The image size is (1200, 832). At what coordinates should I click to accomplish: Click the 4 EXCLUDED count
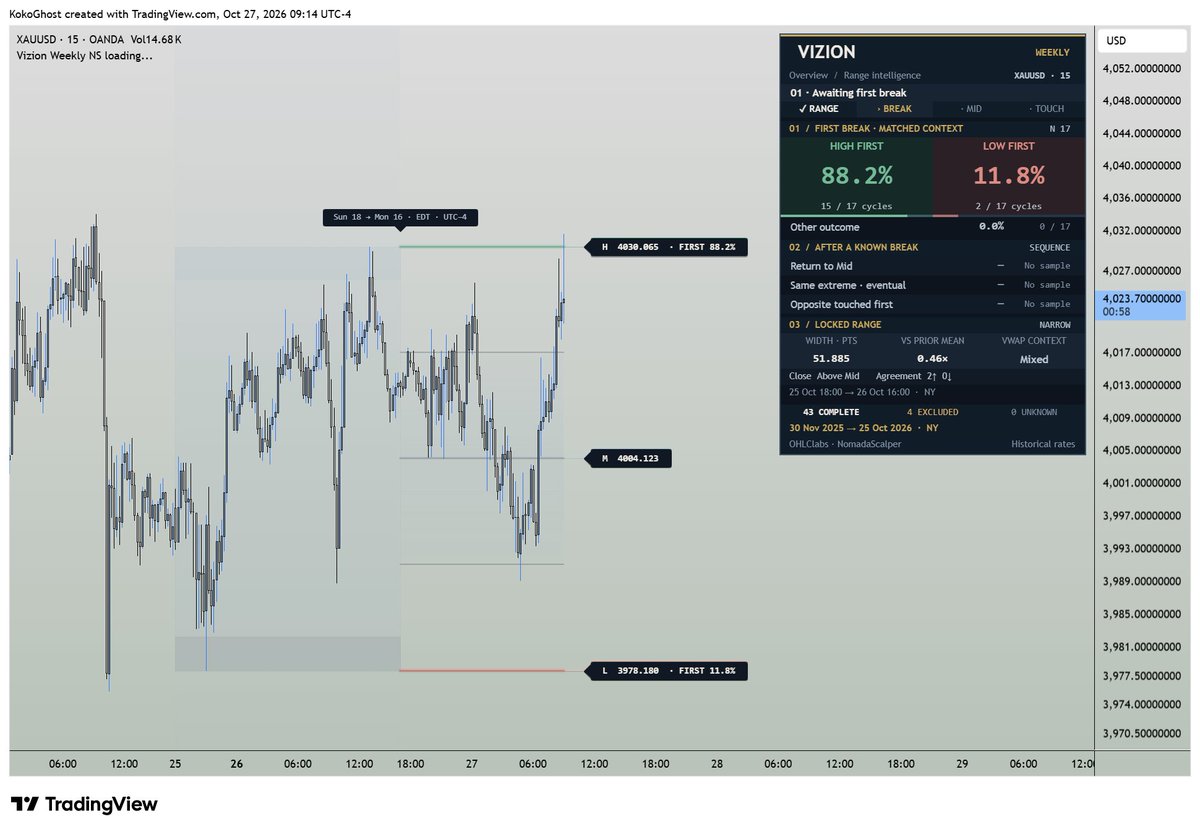(x=932, y=412)
